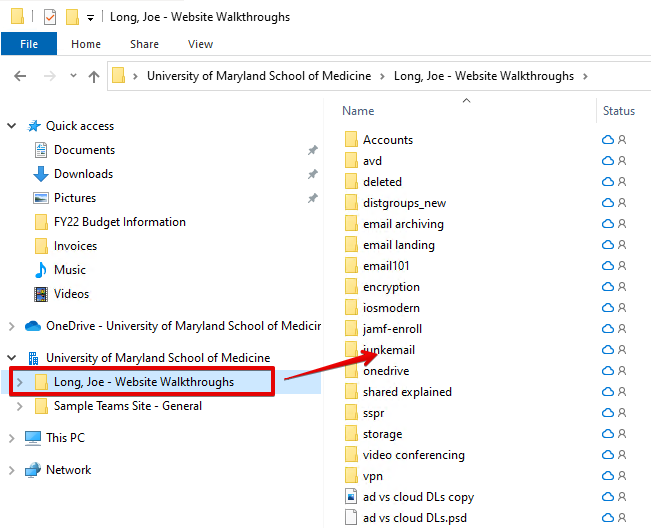Viewport: 651px width, 528px height.
Task: Open the Quick Access Toolbar customize dropdown
Action: click(90, 18)
